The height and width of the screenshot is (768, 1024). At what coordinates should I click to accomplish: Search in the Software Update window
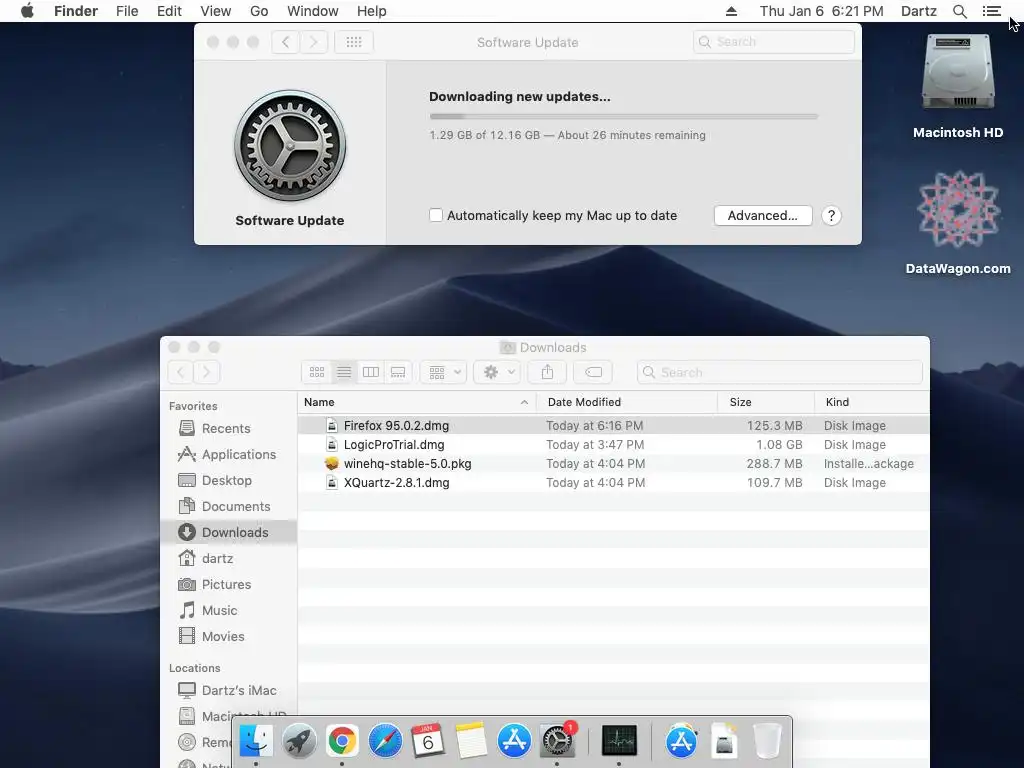pyautogui.click(x=774, y=42)
